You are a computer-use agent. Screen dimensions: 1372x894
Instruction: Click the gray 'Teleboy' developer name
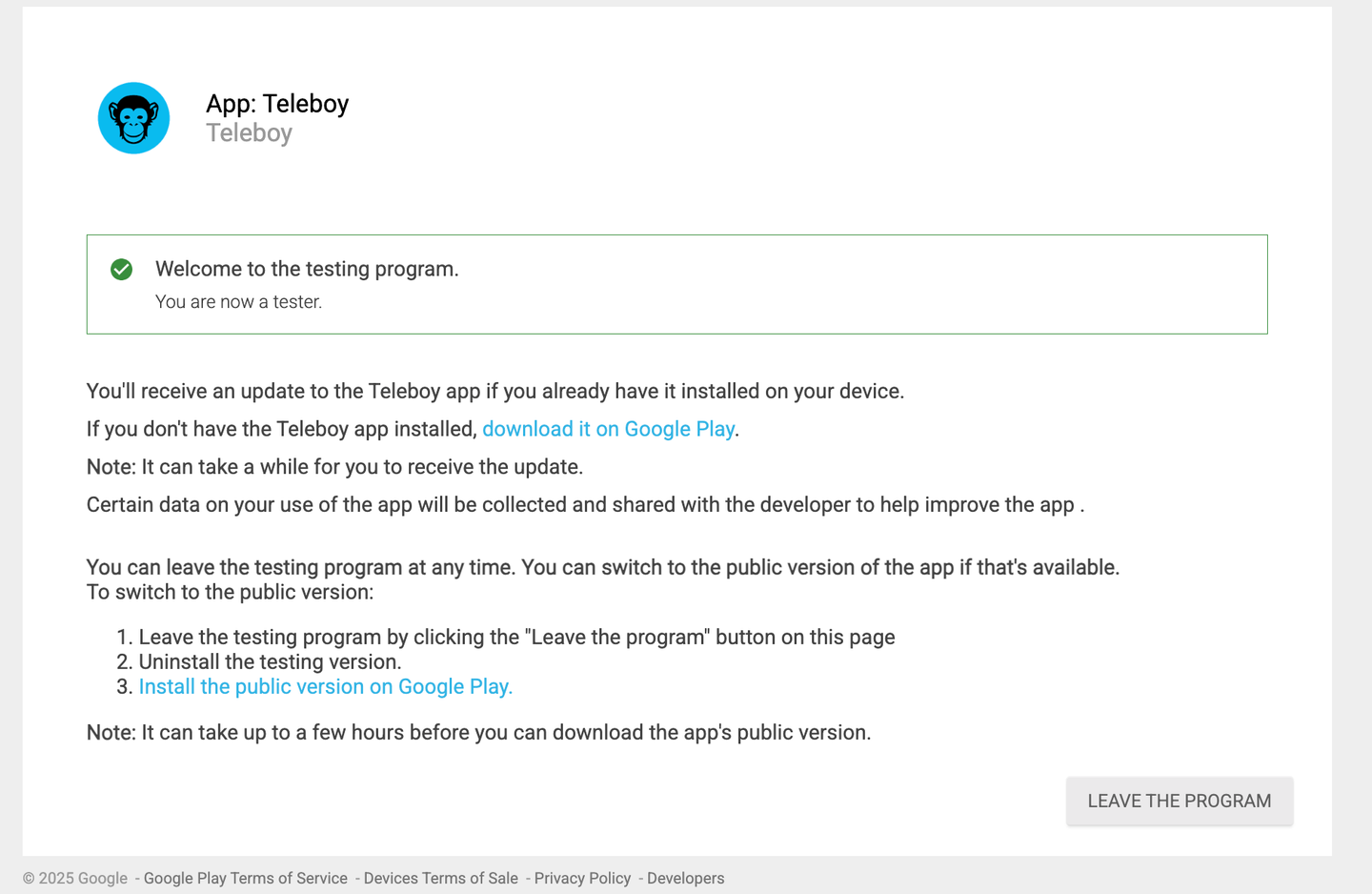coord(249,132)
